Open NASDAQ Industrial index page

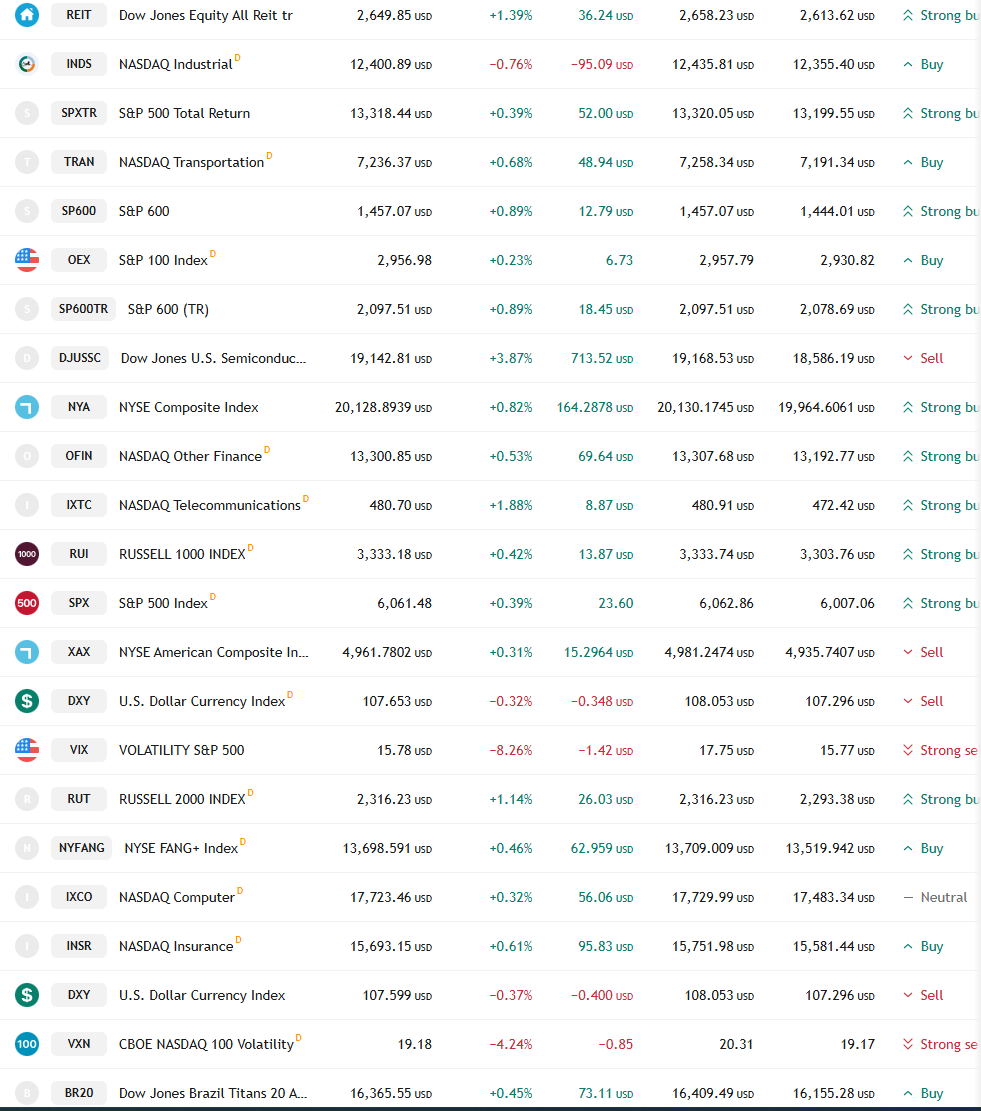tap(176, 64)
